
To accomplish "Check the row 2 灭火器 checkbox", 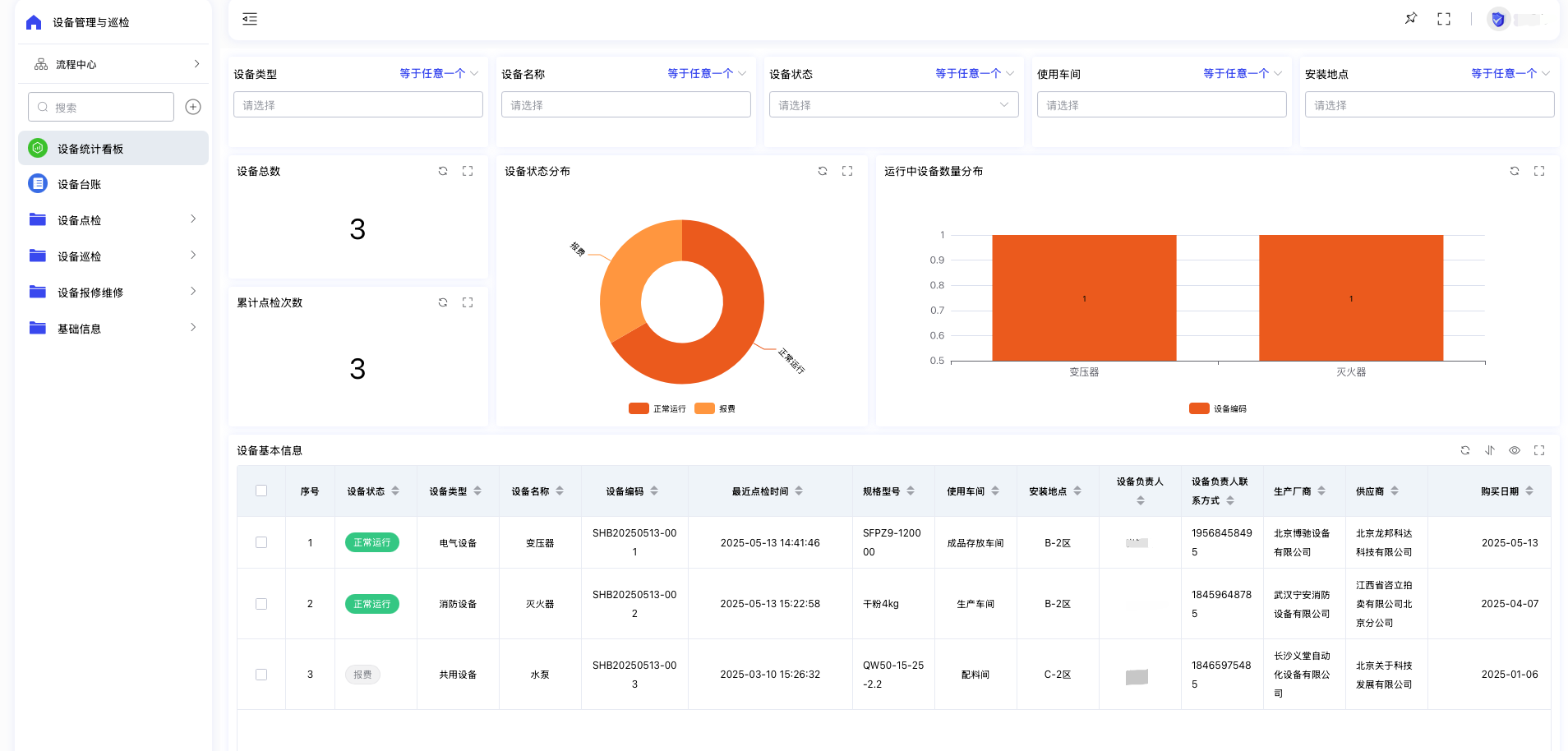I will tap(261, 604).
